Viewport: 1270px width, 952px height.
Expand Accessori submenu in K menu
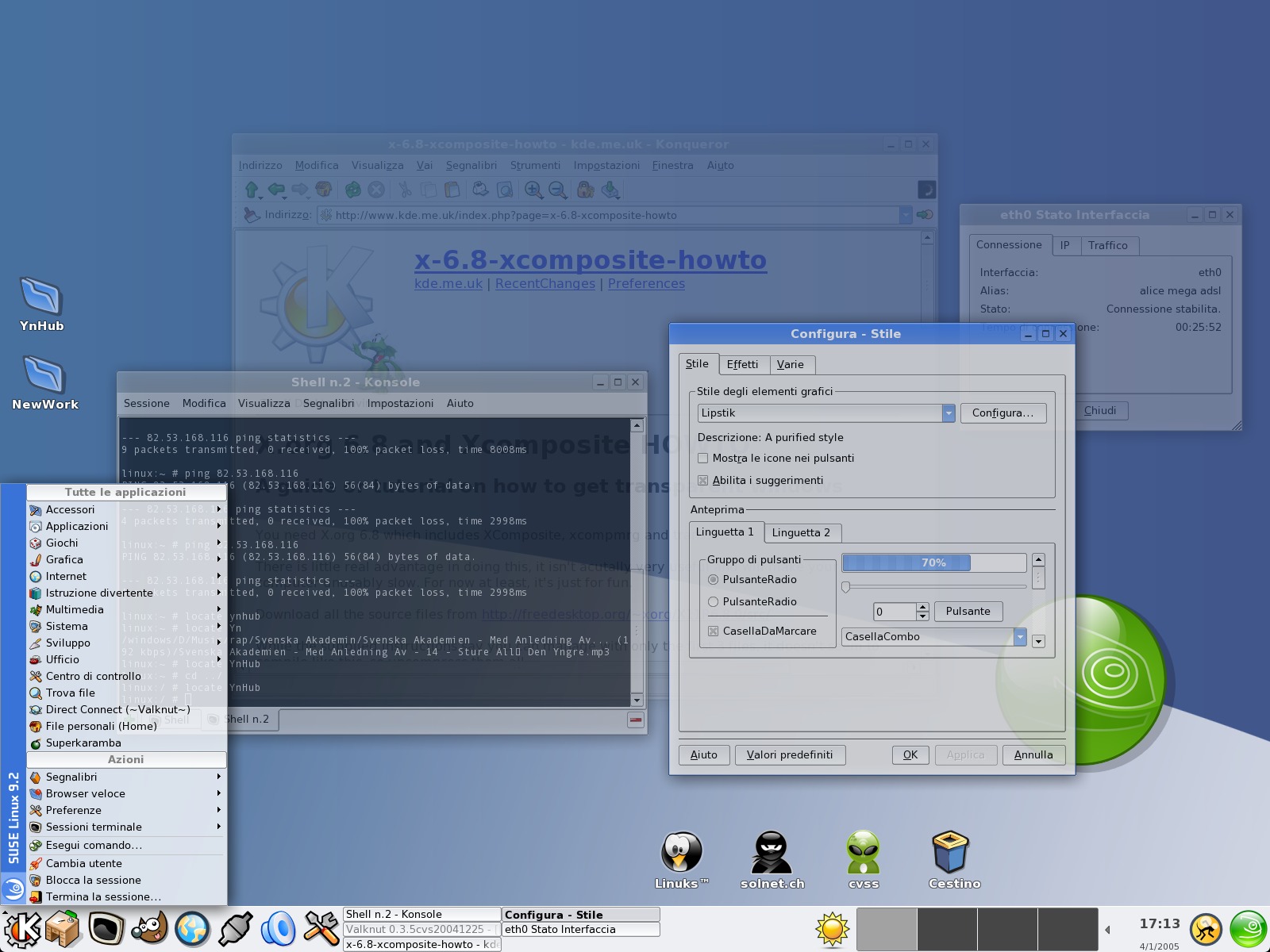point(127,509)
